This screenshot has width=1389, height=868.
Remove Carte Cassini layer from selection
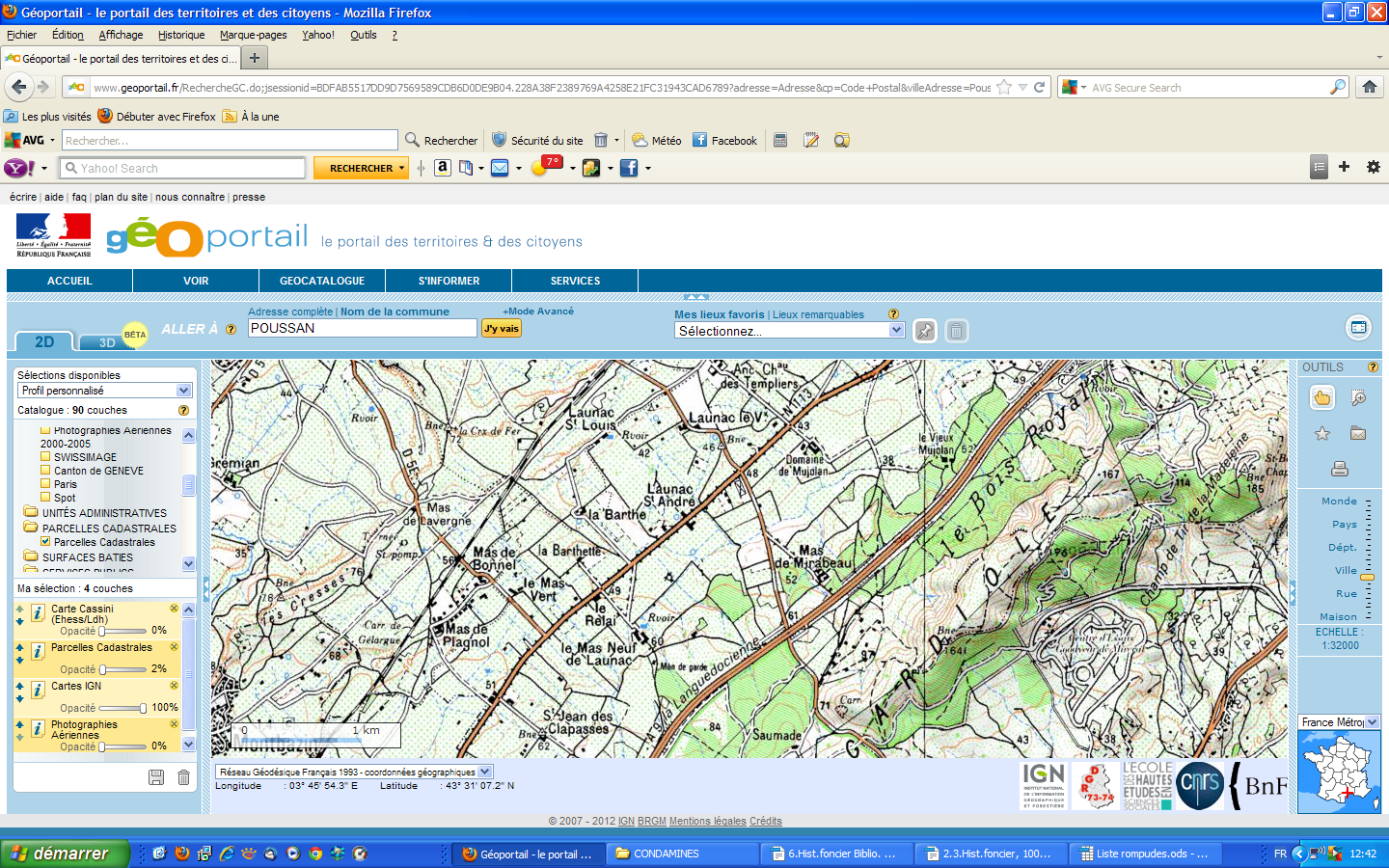pos(174,609)
